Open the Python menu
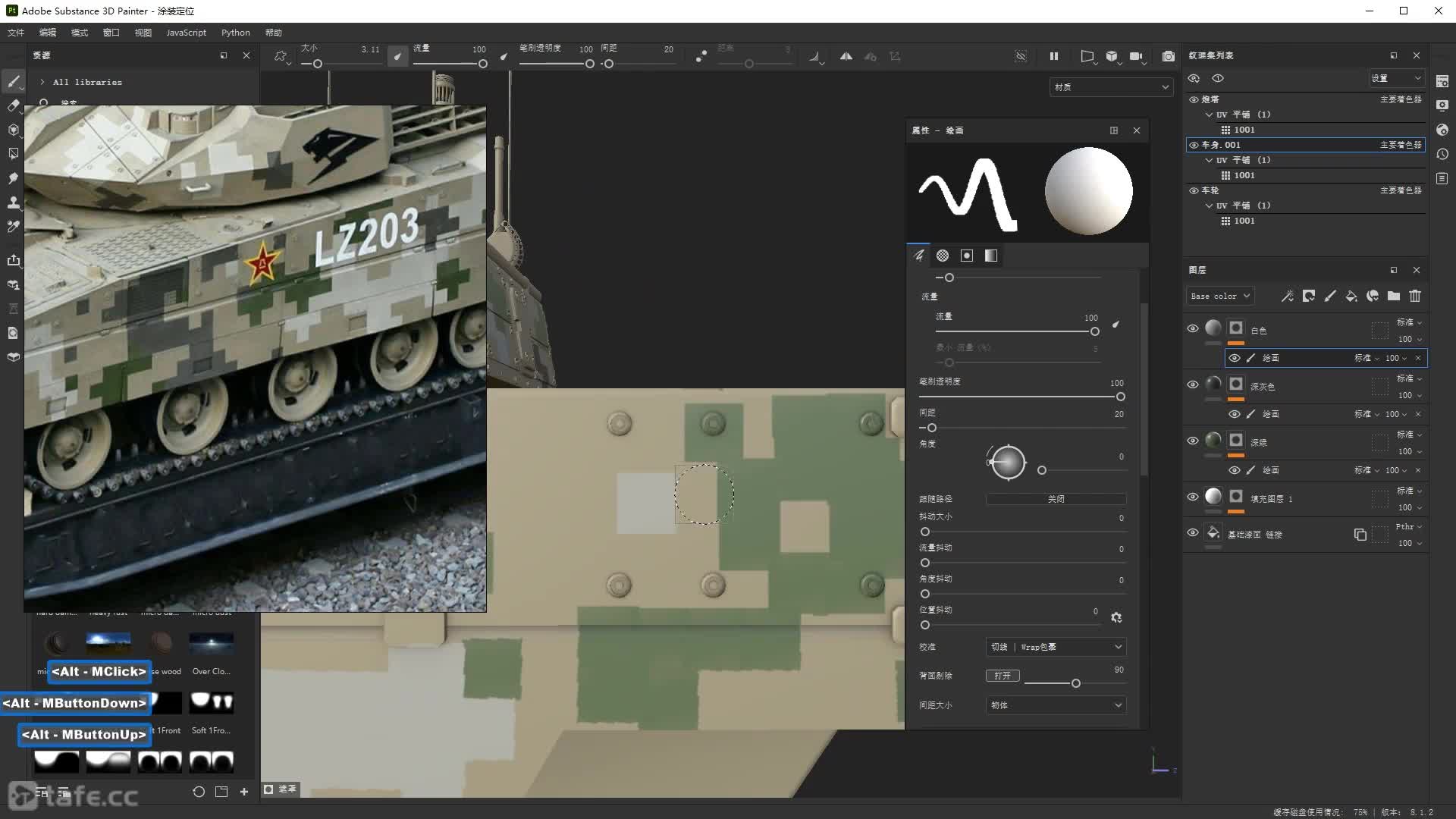This screenshot has width=1456, height=819. pyautogui.click(x=235, y=33)
